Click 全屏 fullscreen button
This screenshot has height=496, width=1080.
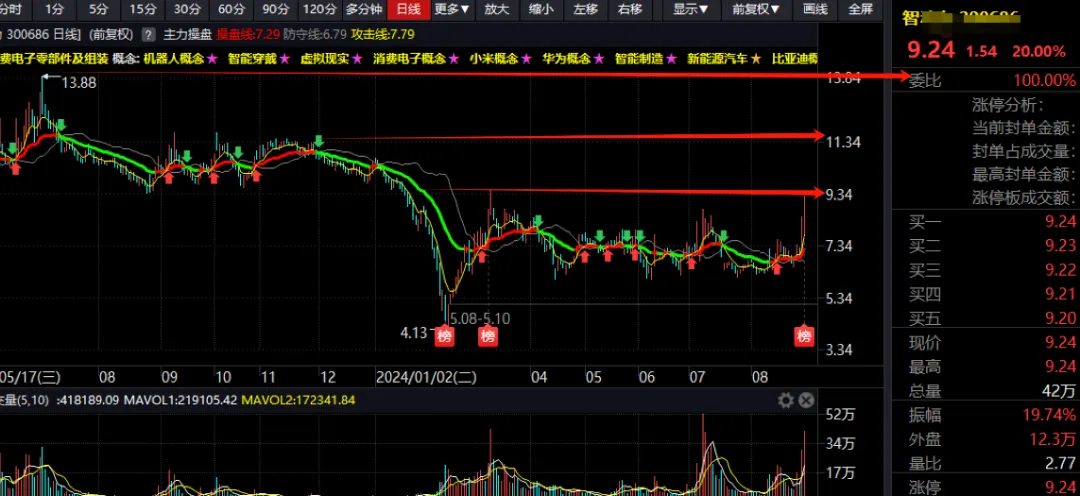click(x=861, y=9)
